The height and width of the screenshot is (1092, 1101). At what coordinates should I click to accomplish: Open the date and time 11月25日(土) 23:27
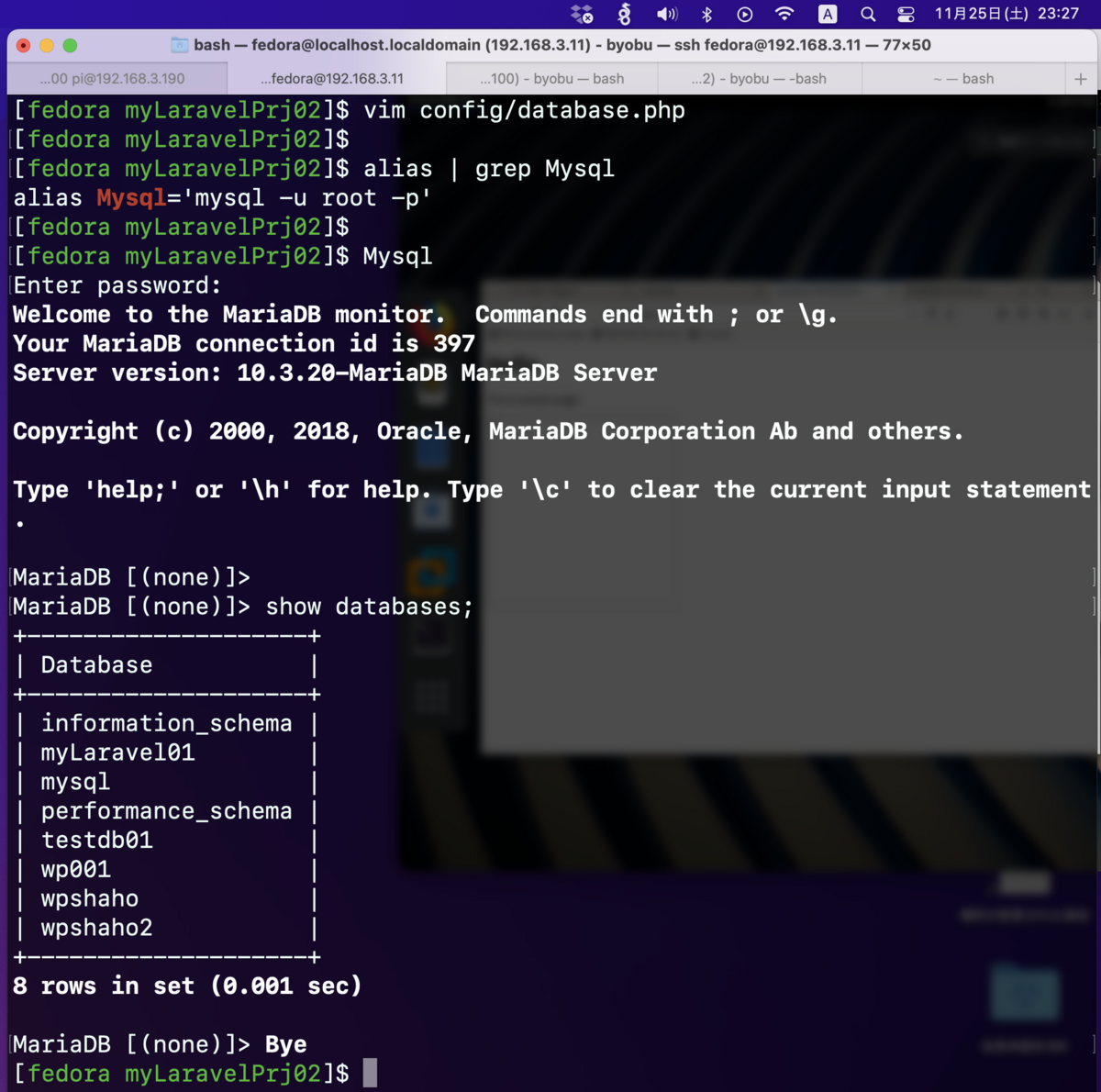pos(1006,14)
